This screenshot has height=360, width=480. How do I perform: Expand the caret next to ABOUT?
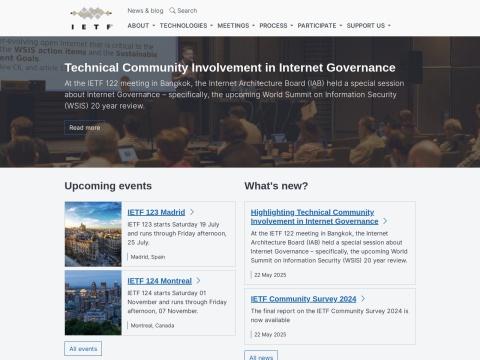pyautogui.click(x=154, y=26)
